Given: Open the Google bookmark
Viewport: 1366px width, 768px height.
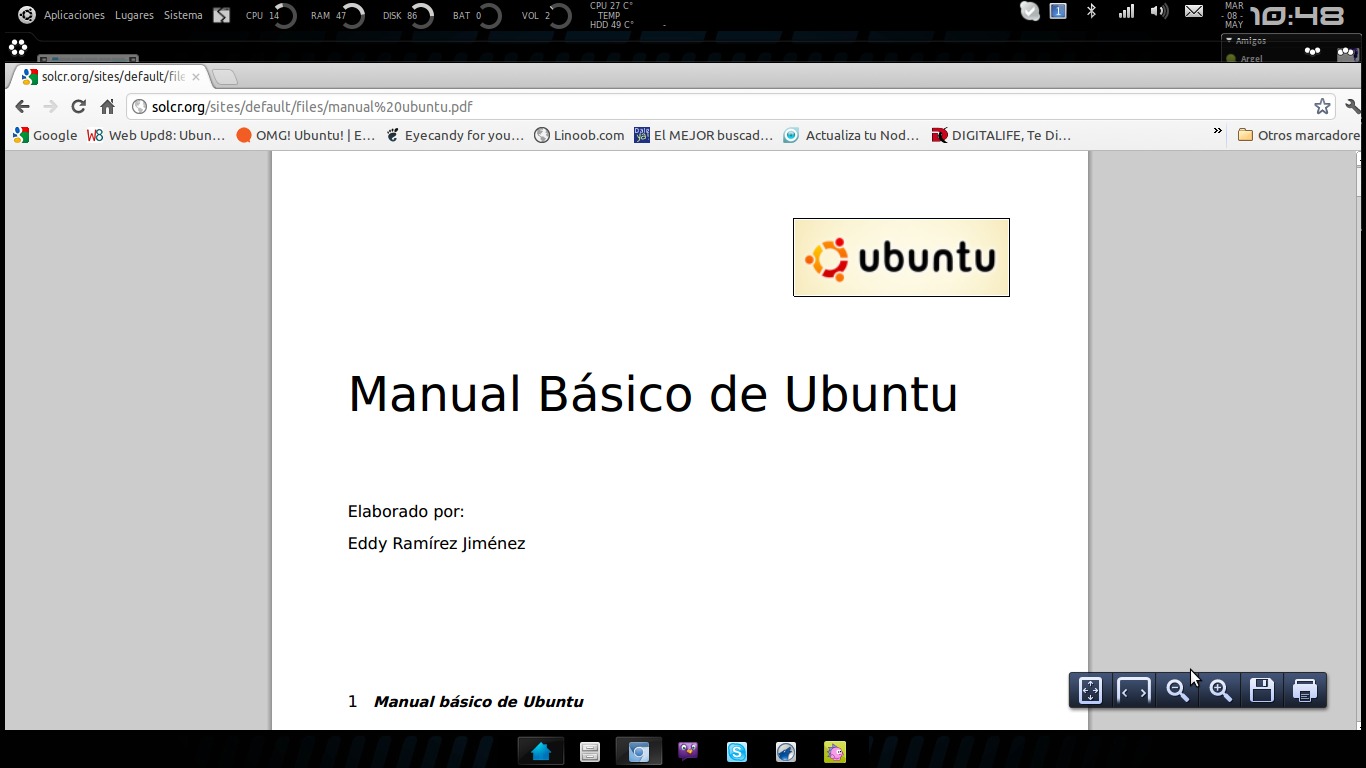Looking at the screenshot, I should tap(45, 135).
